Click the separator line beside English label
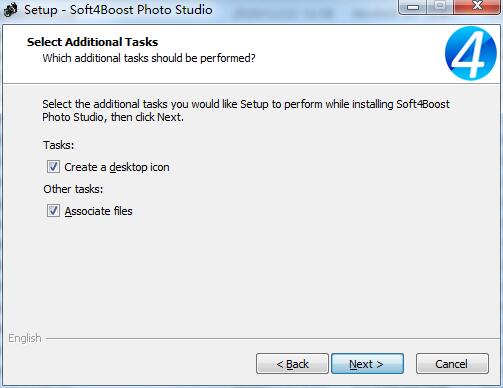Screen dimensions: 503x388 [273, 339]
